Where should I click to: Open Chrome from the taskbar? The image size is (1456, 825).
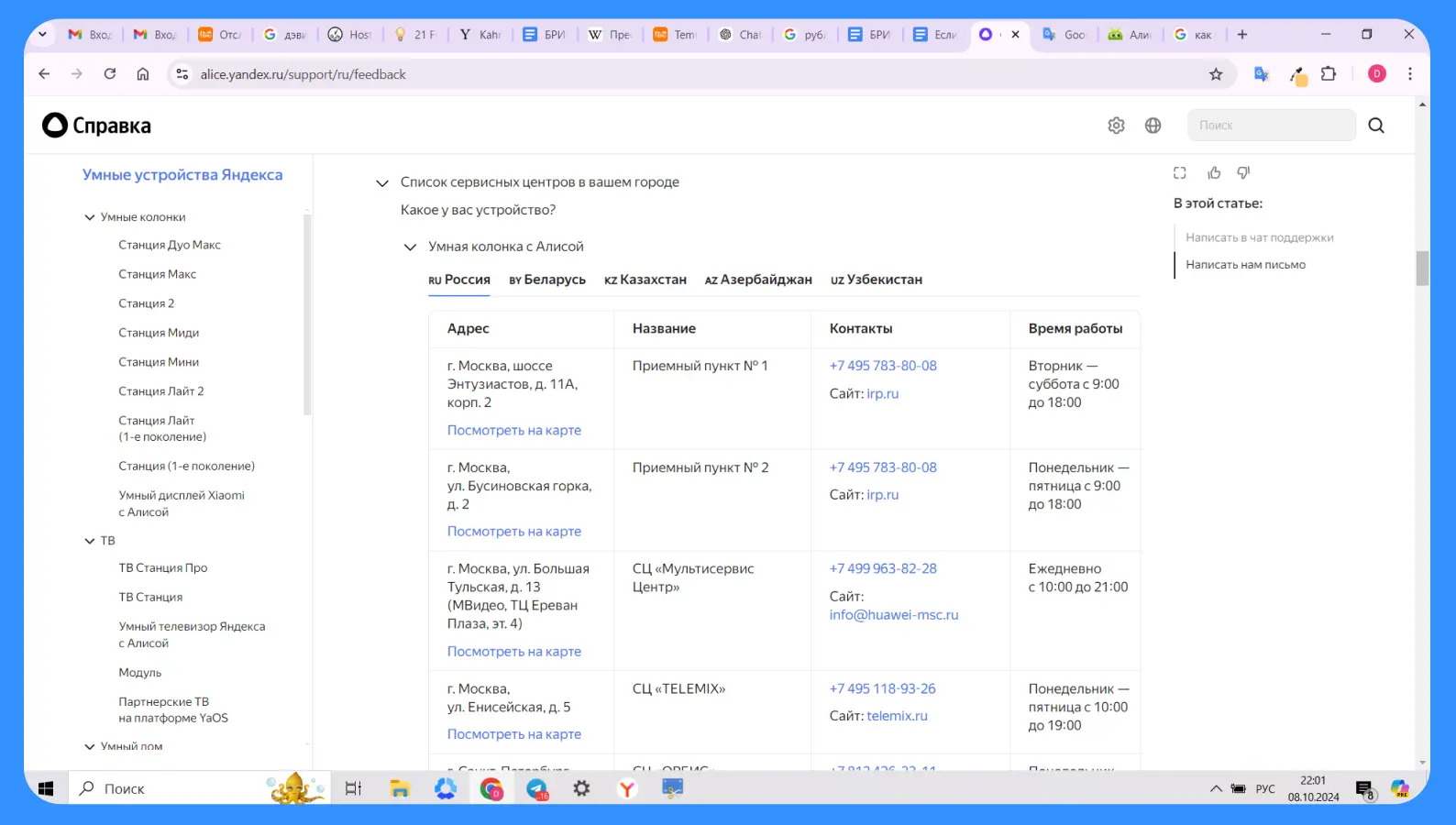point(491,788)
